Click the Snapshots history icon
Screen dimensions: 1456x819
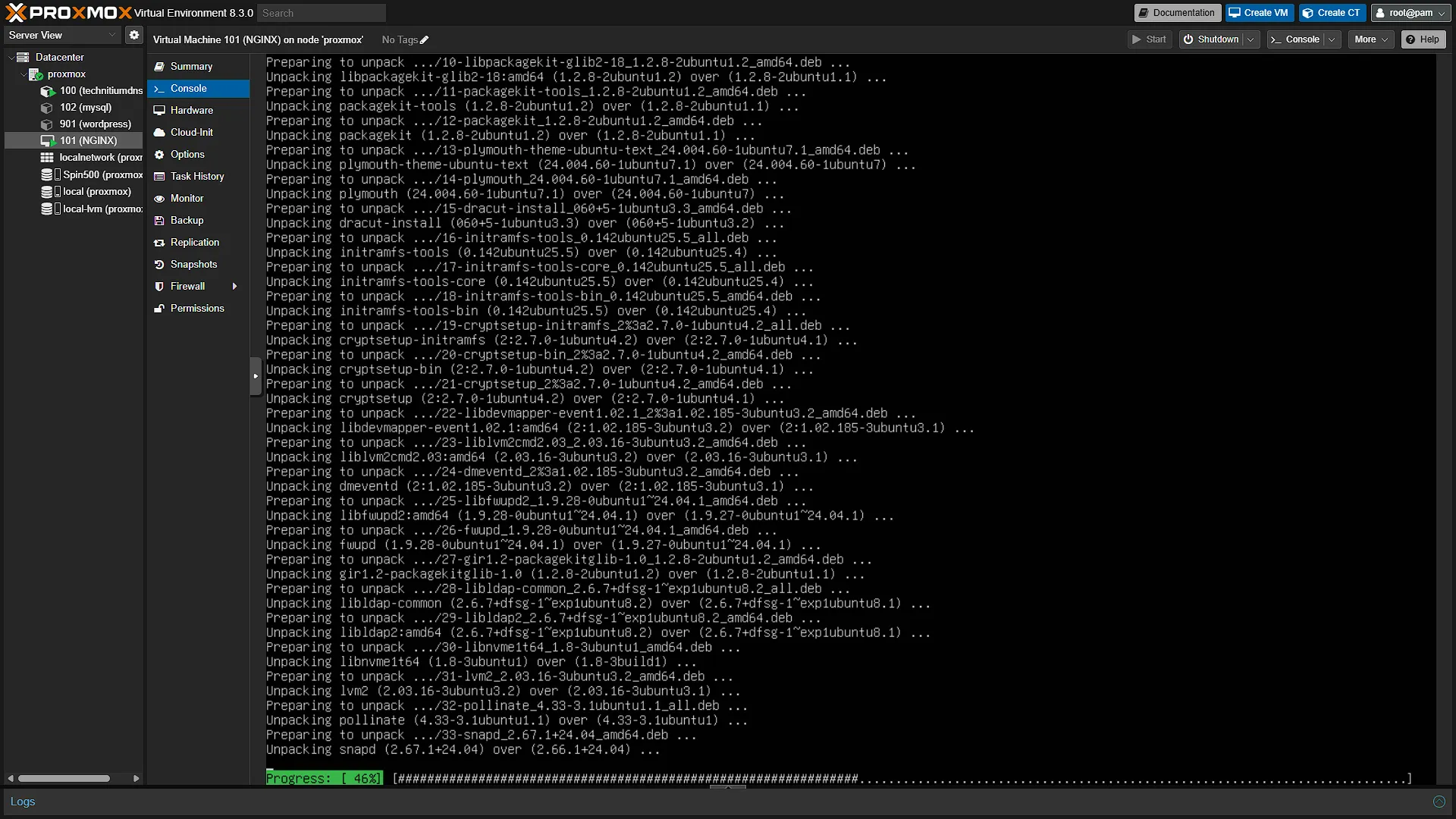click(159, 265)
